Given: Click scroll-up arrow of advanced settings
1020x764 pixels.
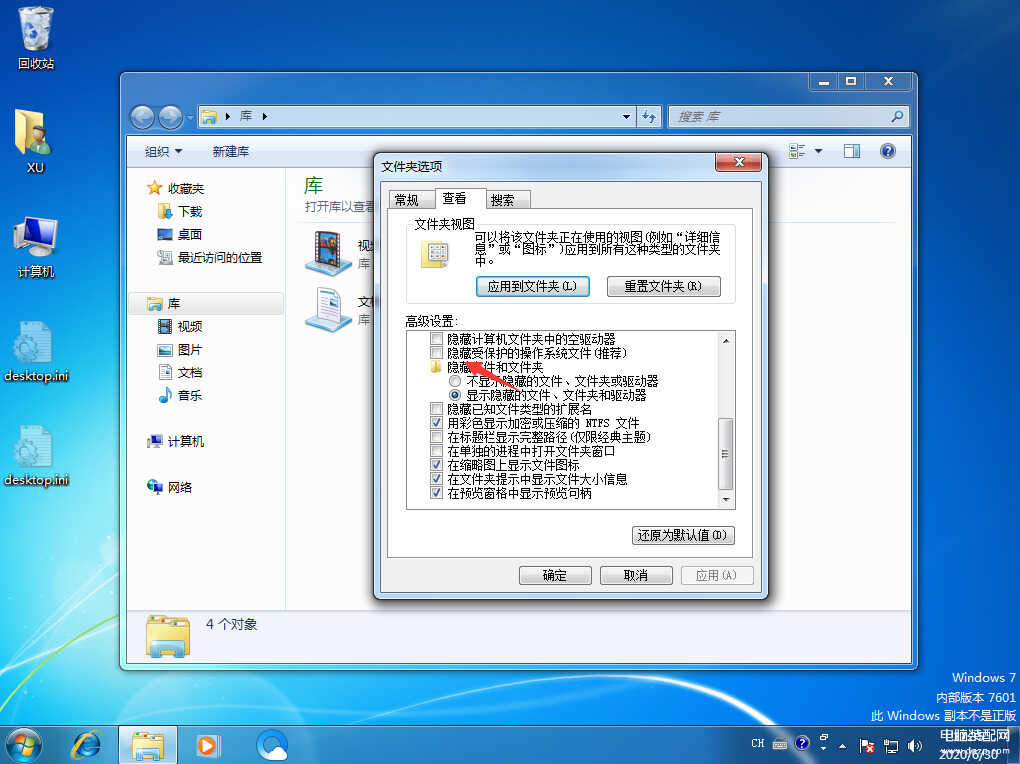Looking at the screenshot, I should coord(726,340).
